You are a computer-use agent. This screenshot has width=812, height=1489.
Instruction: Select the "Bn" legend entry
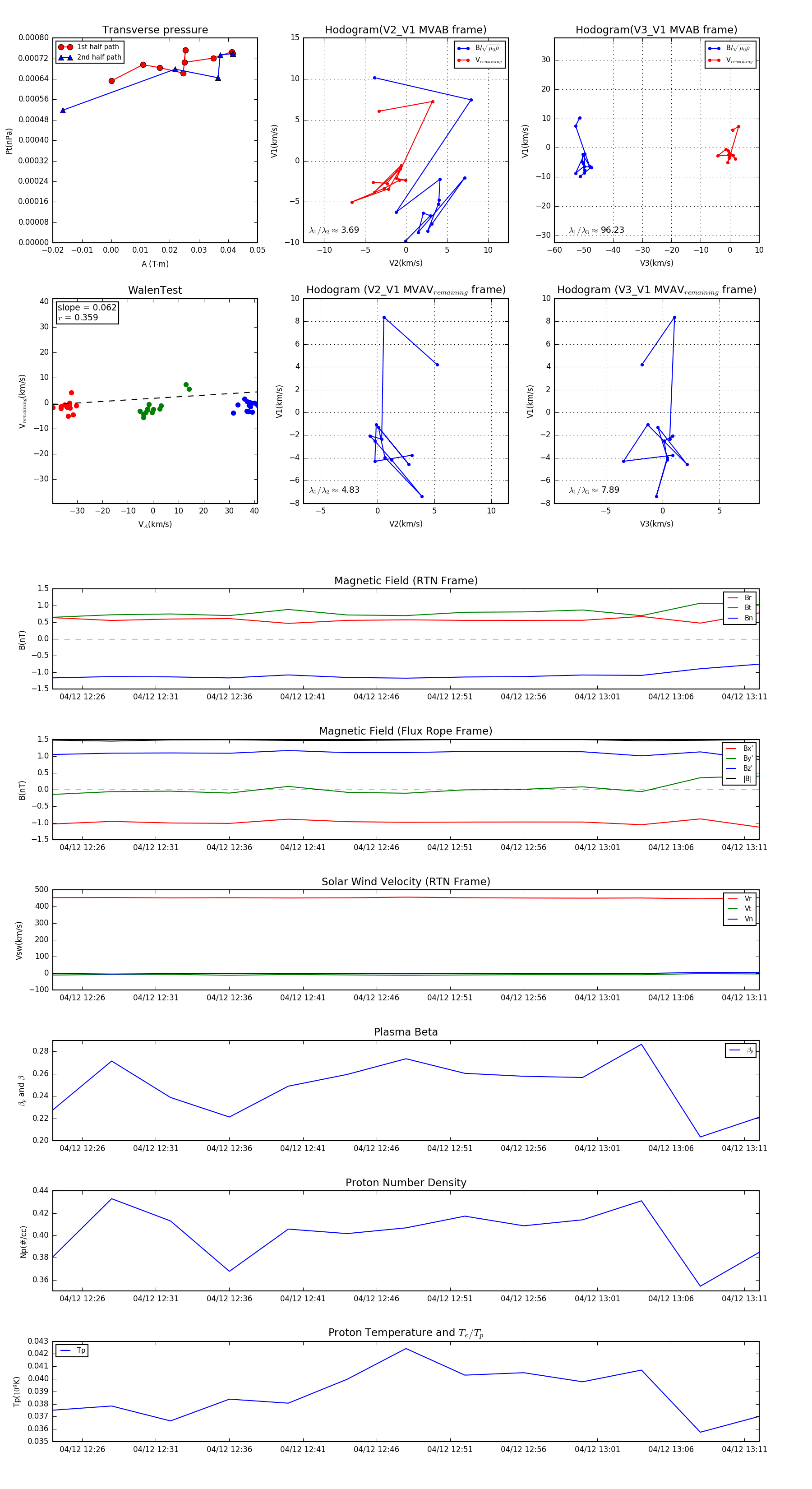[x=740, y=618]
